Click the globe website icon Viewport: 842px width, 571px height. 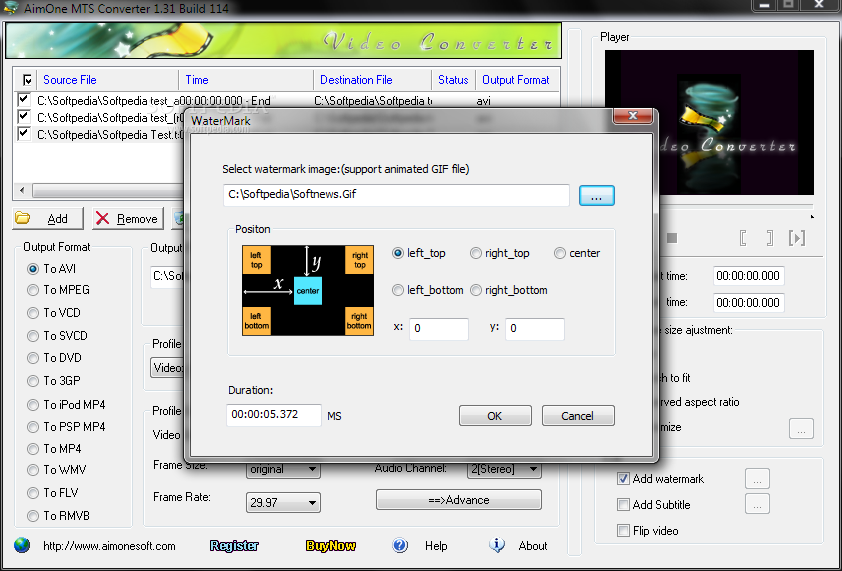point(22,545)
